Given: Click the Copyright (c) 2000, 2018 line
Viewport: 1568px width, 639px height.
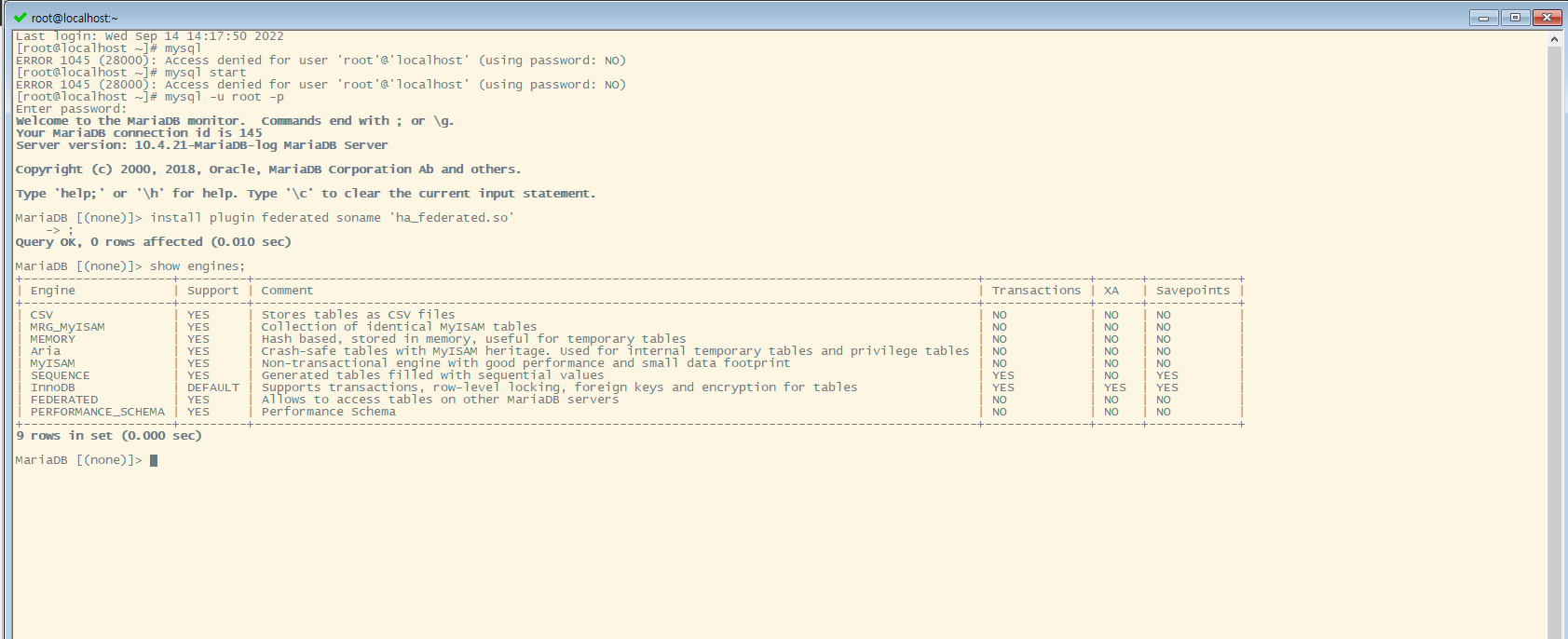Looking at the screenshot, I should 268,170.
